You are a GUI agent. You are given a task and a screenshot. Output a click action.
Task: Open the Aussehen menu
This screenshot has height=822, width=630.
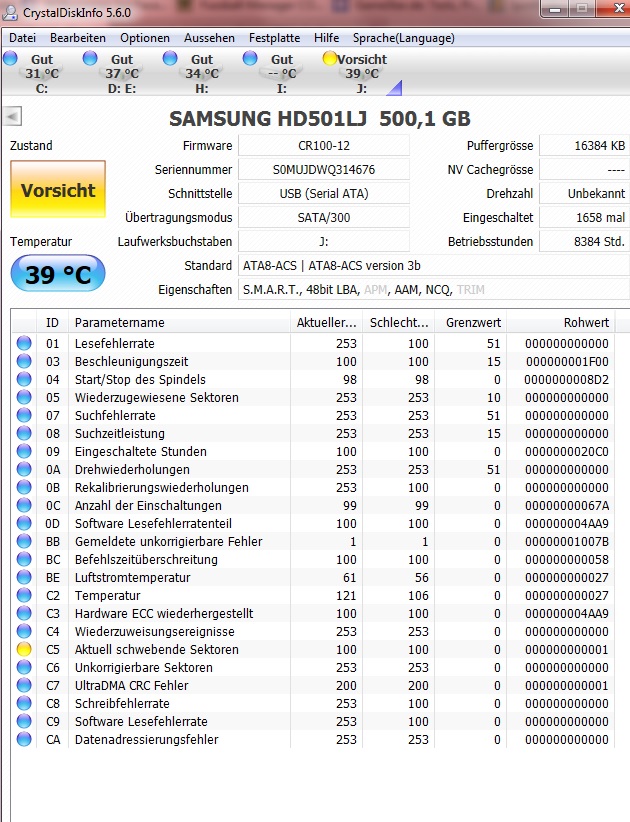(209, 38)
